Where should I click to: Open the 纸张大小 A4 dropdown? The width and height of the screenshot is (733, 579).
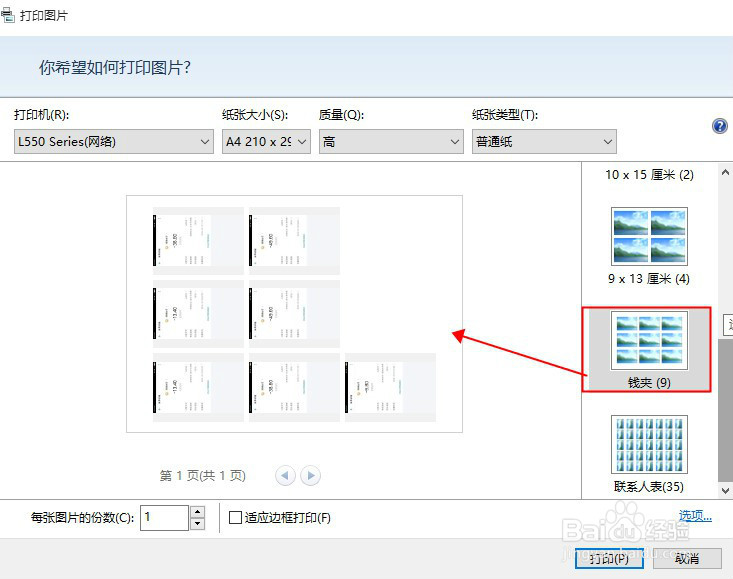click(x=266, y=142)
